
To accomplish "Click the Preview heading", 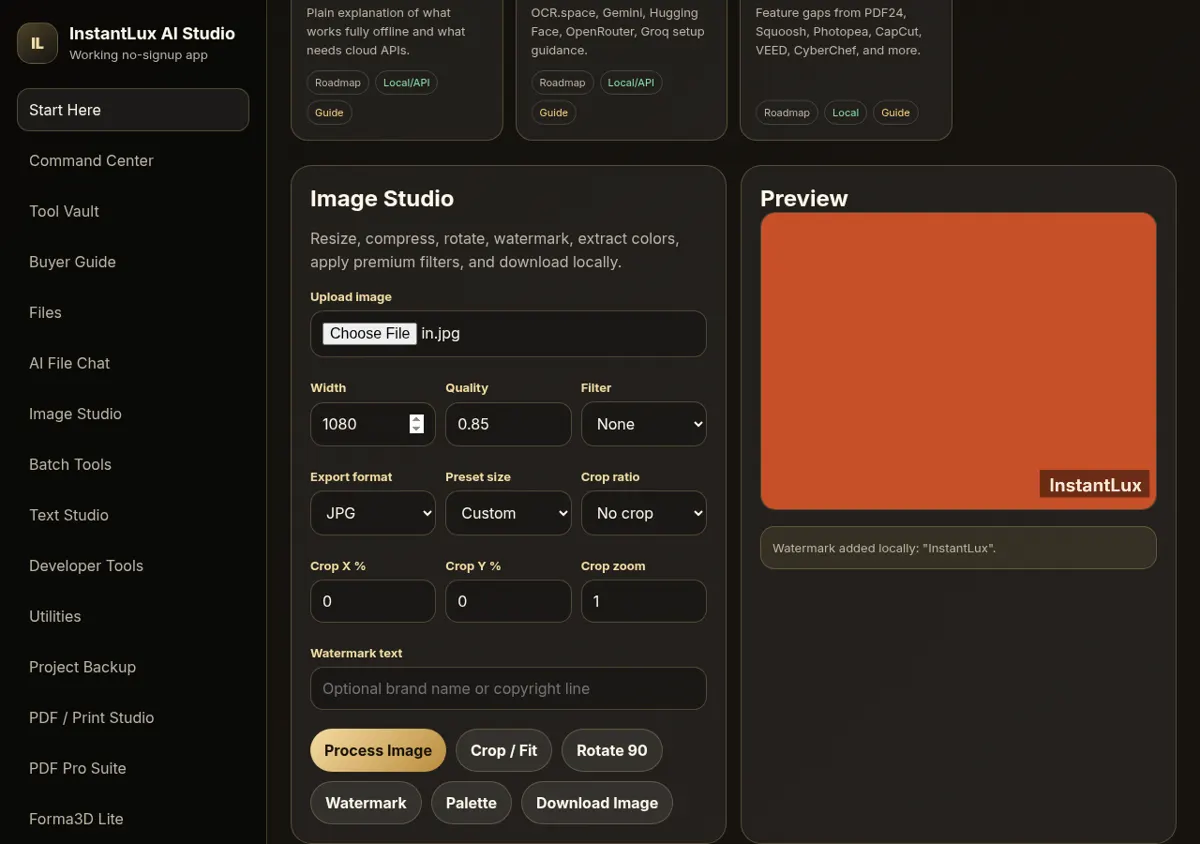I will (804, 199).
